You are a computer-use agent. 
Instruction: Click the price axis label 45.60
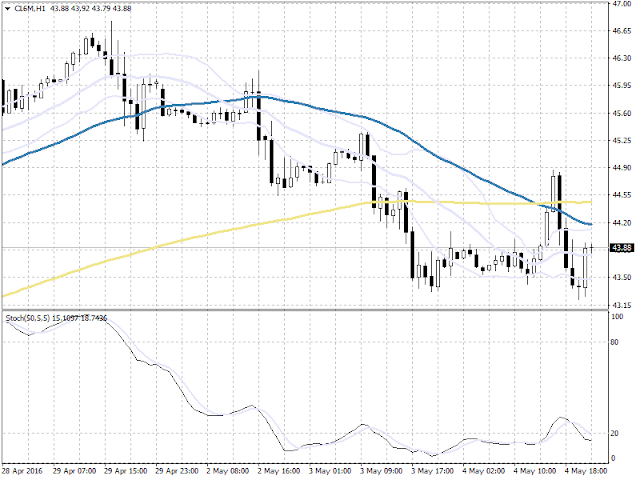(x=621, y=113)
